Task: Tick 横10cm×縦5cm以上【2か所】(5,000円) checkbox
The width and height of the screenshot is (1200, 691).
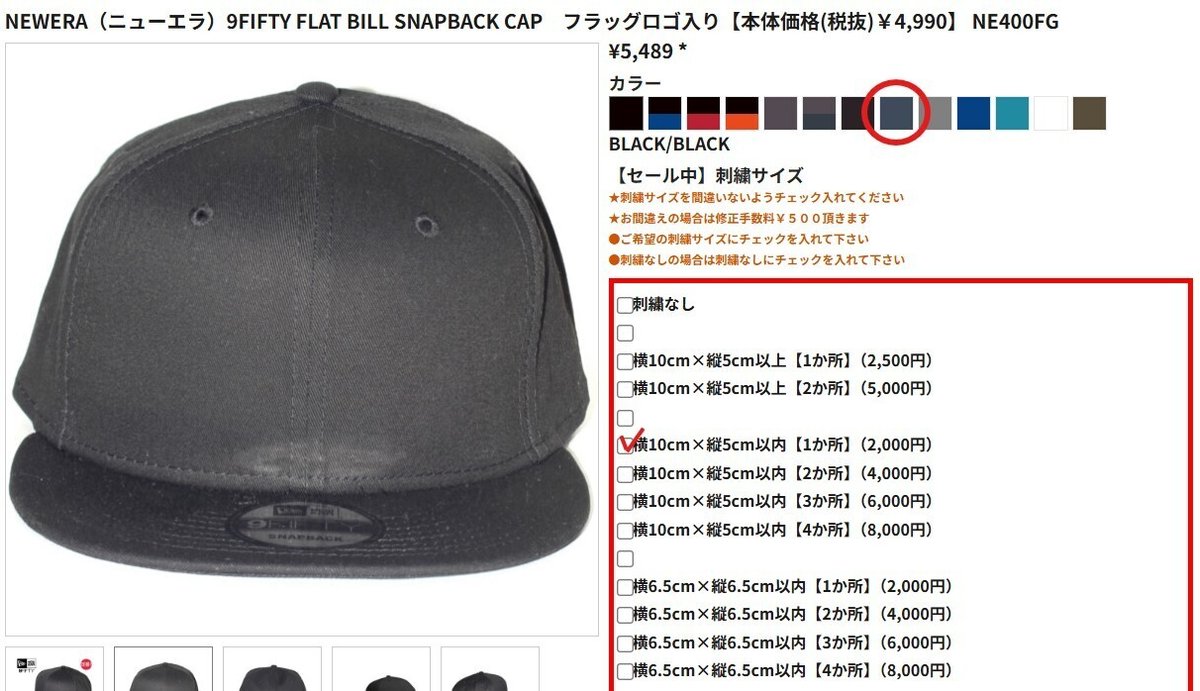Action: pyautogui.click(x=625, y=389)
